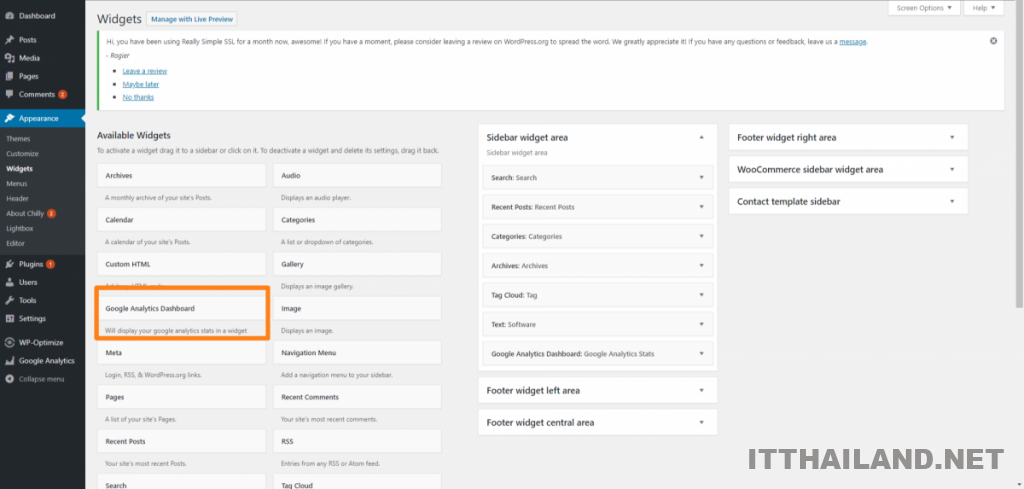This screenshot has height=489, width=1024.
Task: Select the RSS available widget
Action: click(x=357, y=441)
